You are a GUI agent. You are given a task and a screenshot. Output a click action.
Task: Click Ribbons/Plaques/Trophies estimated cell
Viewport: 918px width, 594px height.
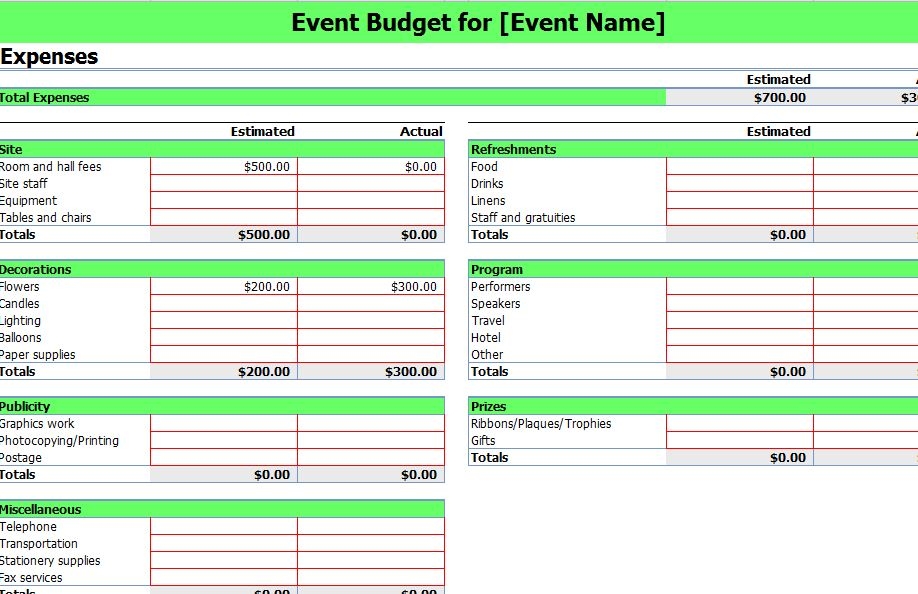[739, 423]
